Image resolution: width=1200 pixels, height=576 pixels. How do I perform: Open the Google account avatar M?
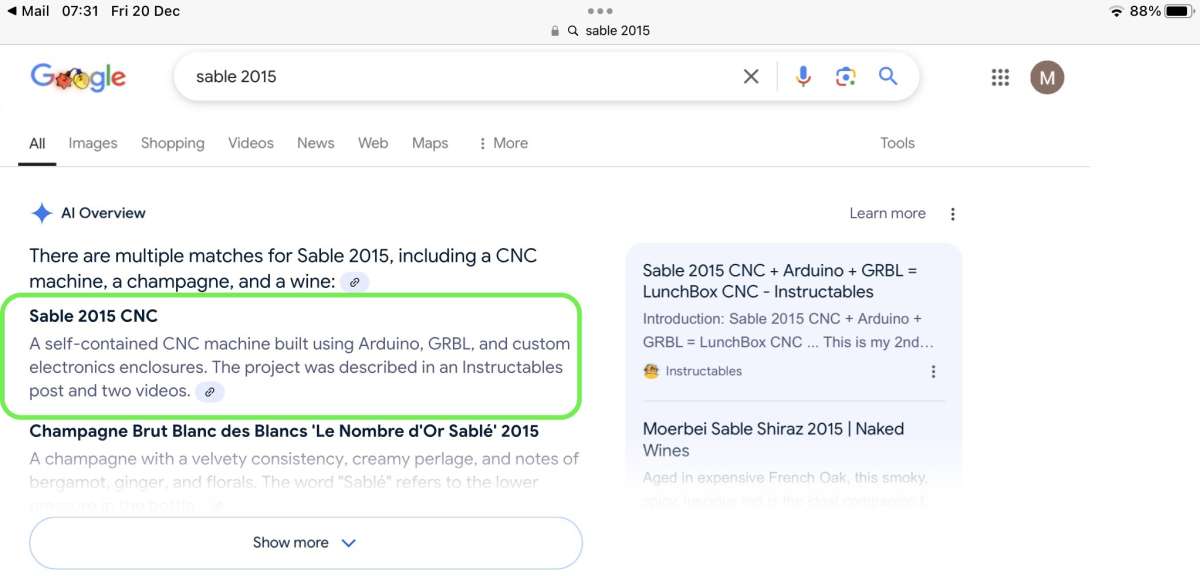1047,77
